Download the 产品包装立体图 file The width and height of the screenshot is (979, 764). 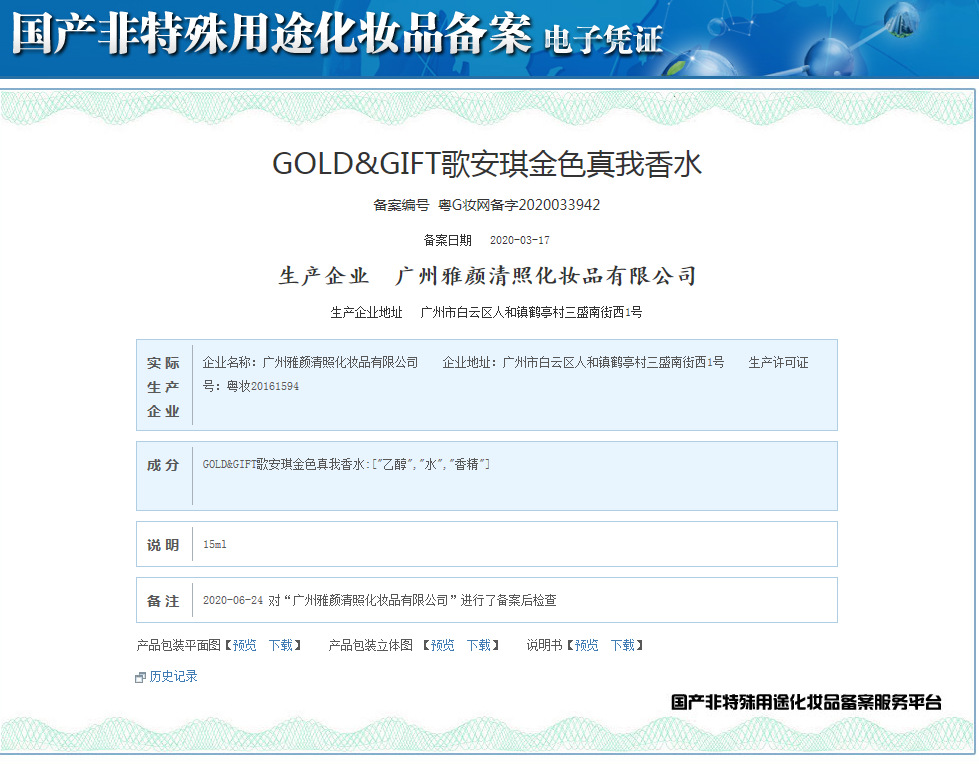[x=479, y=645]
